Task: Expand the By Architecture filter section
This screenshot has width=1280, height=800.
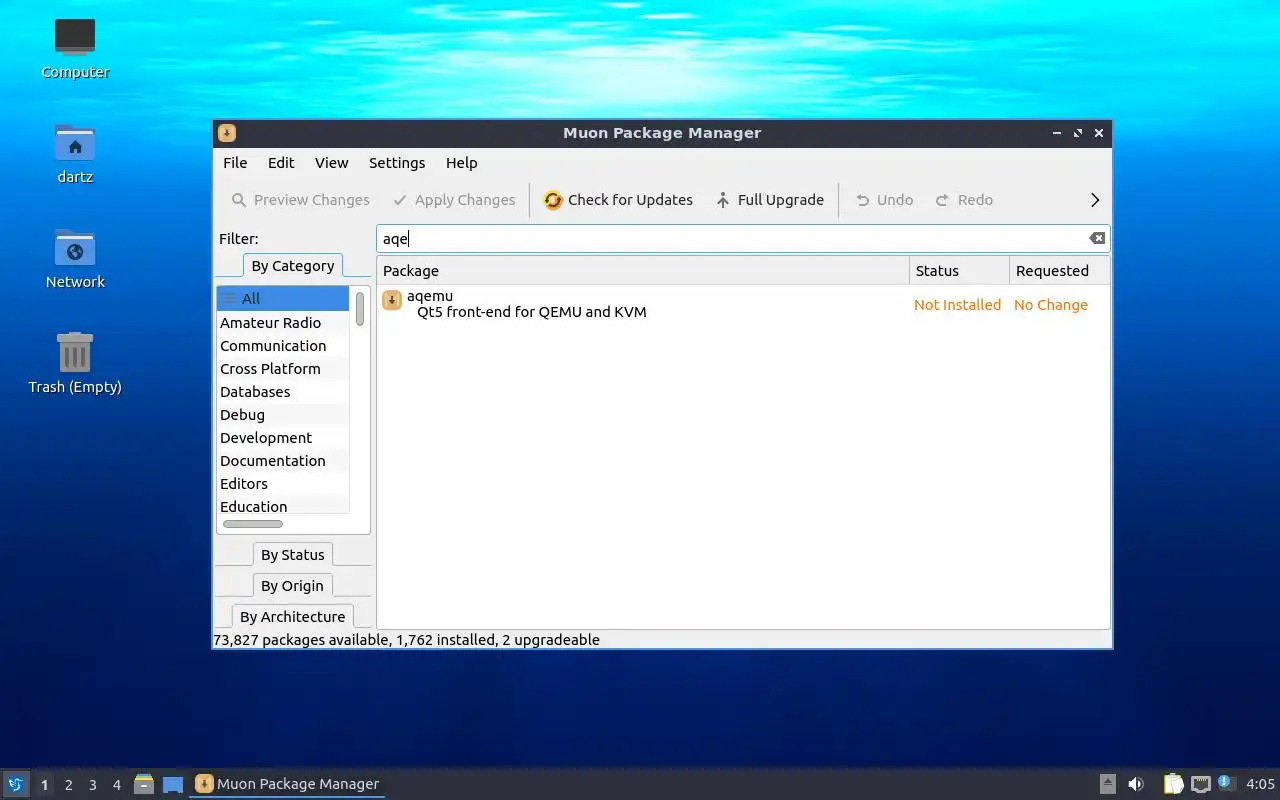Action: tap(293, 617)
